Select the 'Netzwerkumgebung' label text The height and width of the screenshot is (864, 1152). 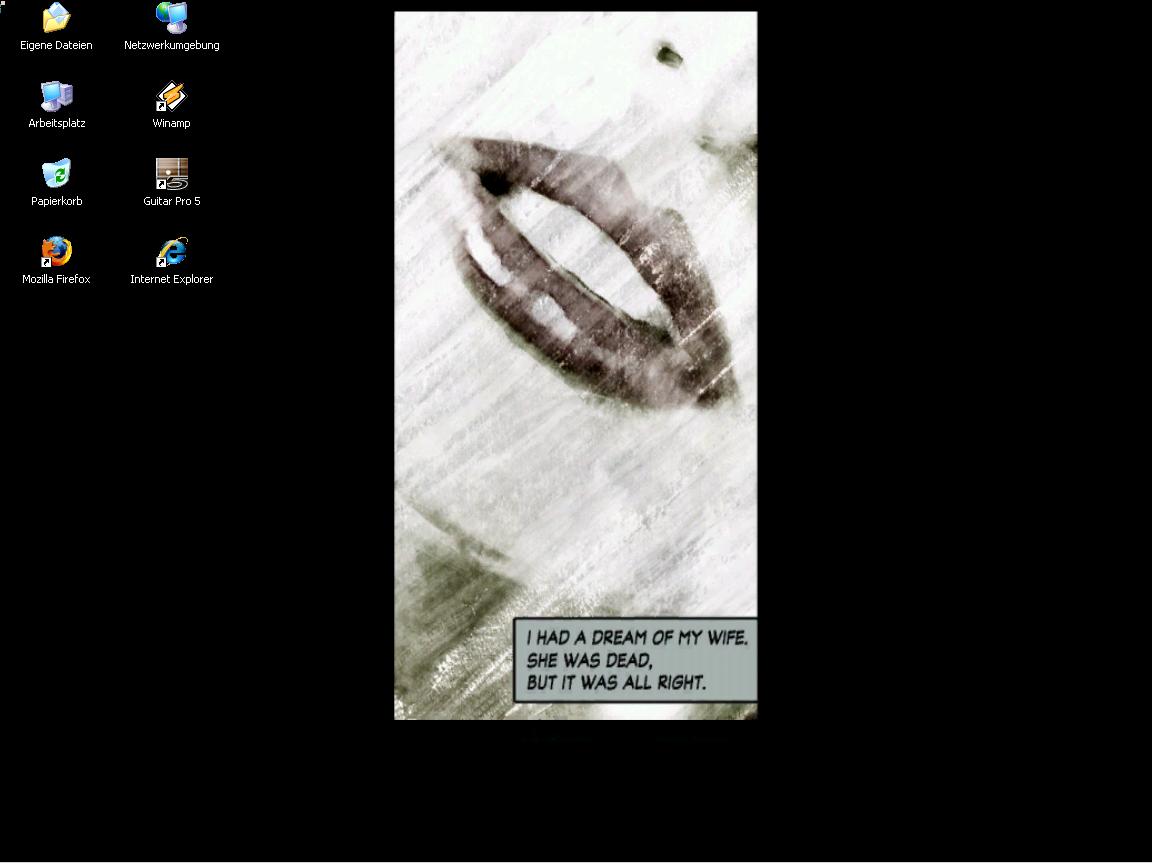pos(172,46)
